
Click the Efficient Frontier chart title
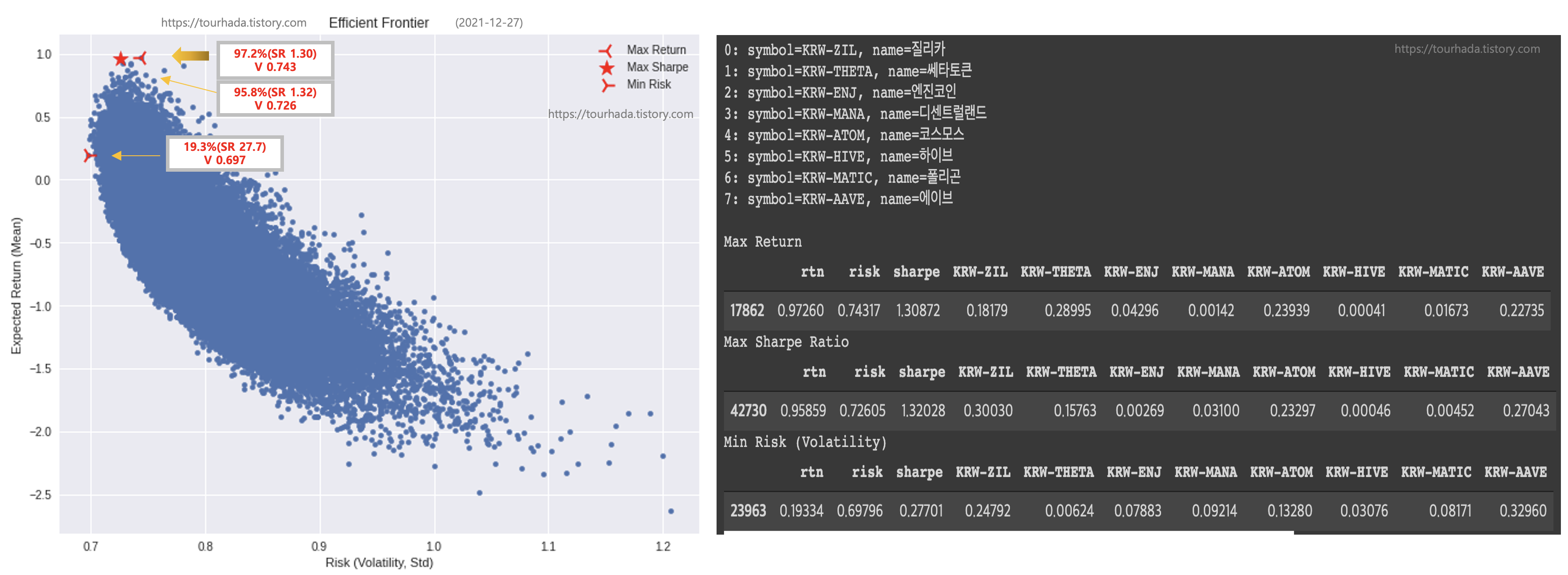tap(378, 23)
